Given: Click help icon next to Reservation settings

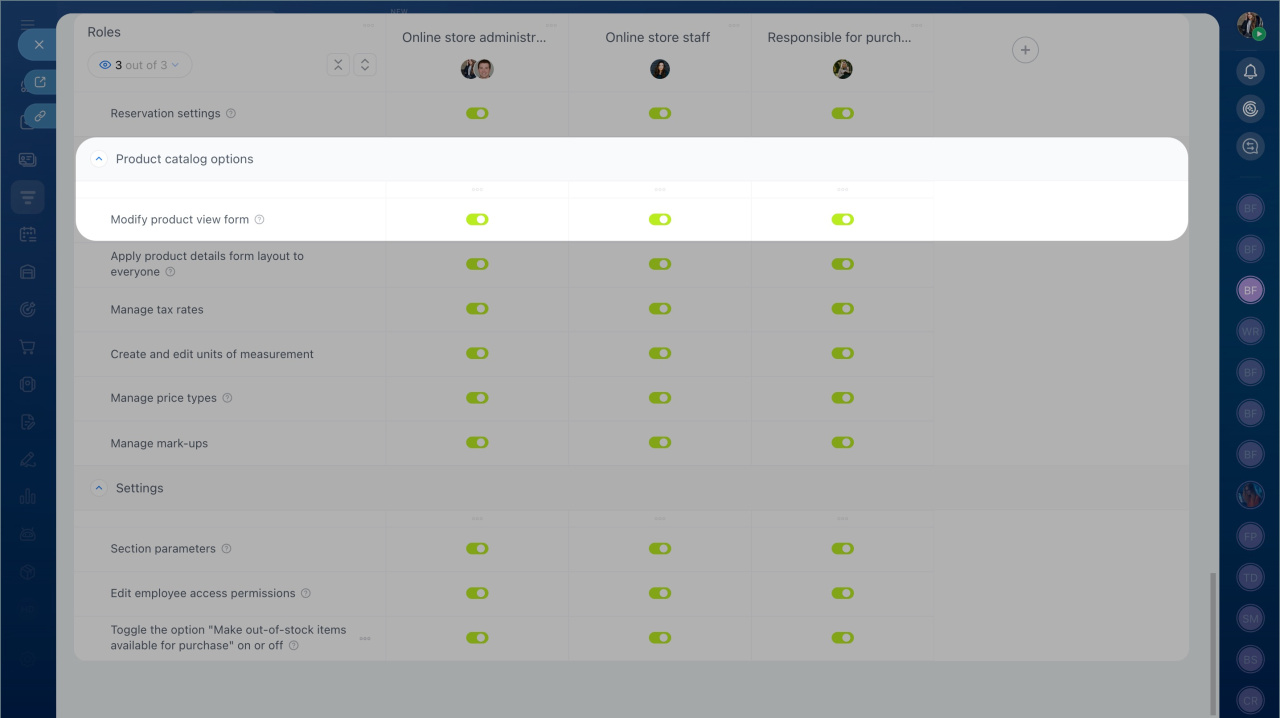Looking at the screenshot, I should point(231,114).
